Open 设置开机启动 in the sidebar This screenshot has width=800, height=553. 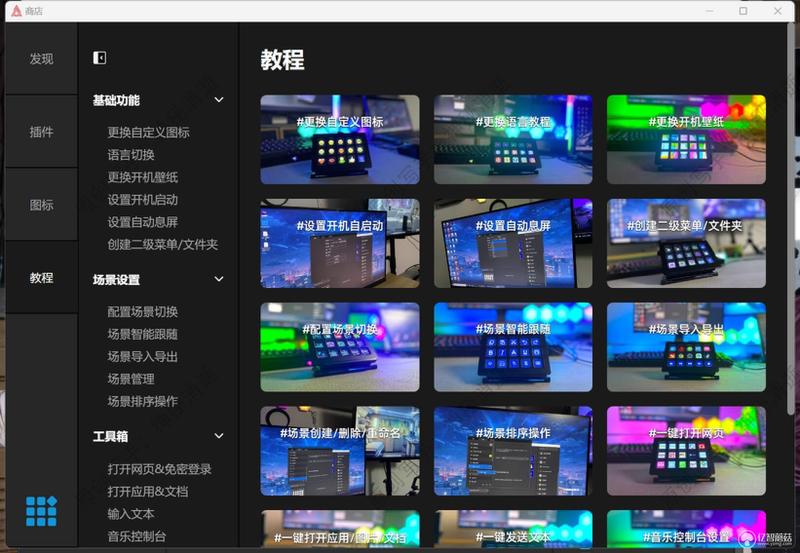143,200
